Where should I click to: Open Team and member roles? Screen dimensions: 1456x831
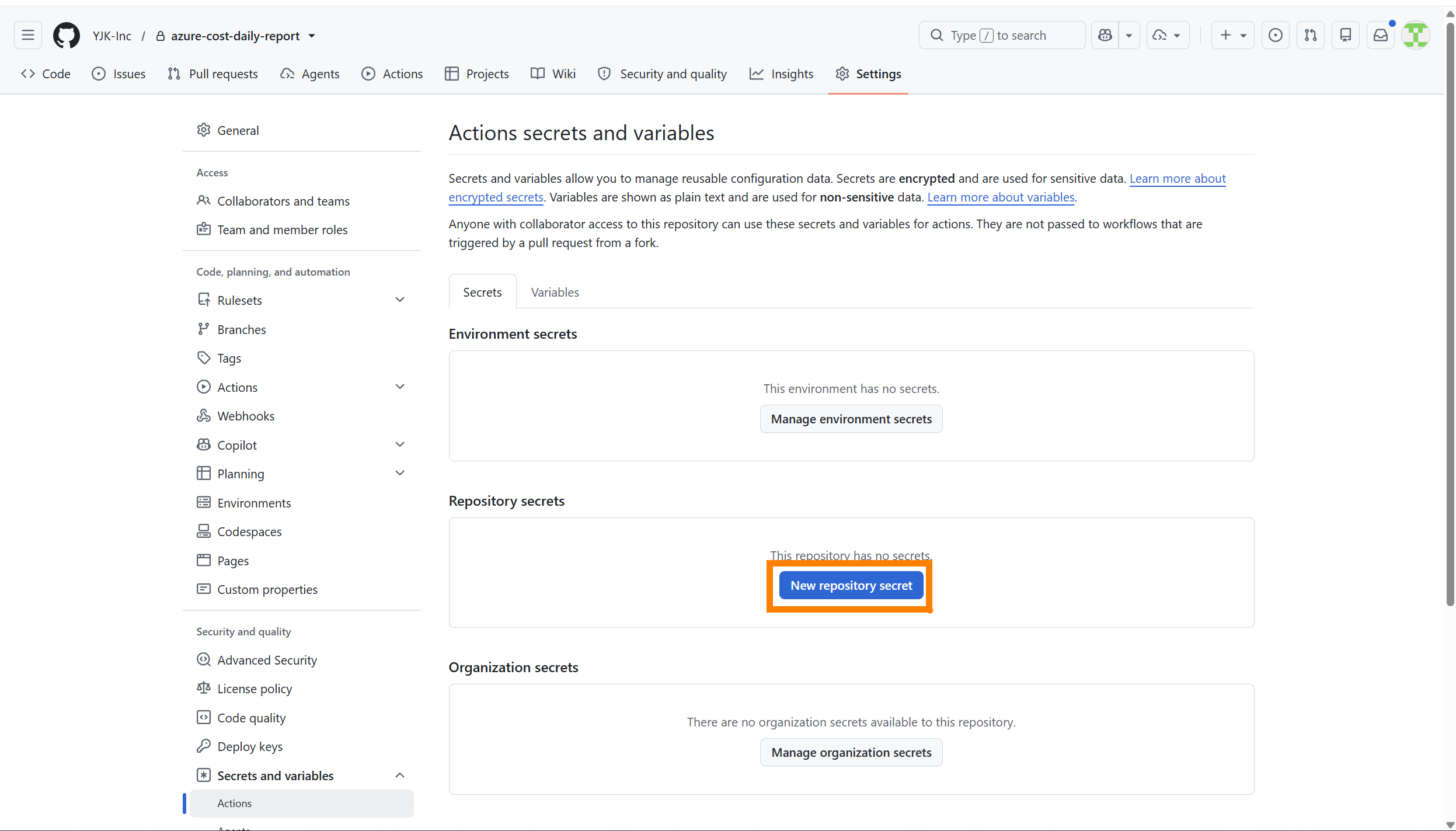302,230
